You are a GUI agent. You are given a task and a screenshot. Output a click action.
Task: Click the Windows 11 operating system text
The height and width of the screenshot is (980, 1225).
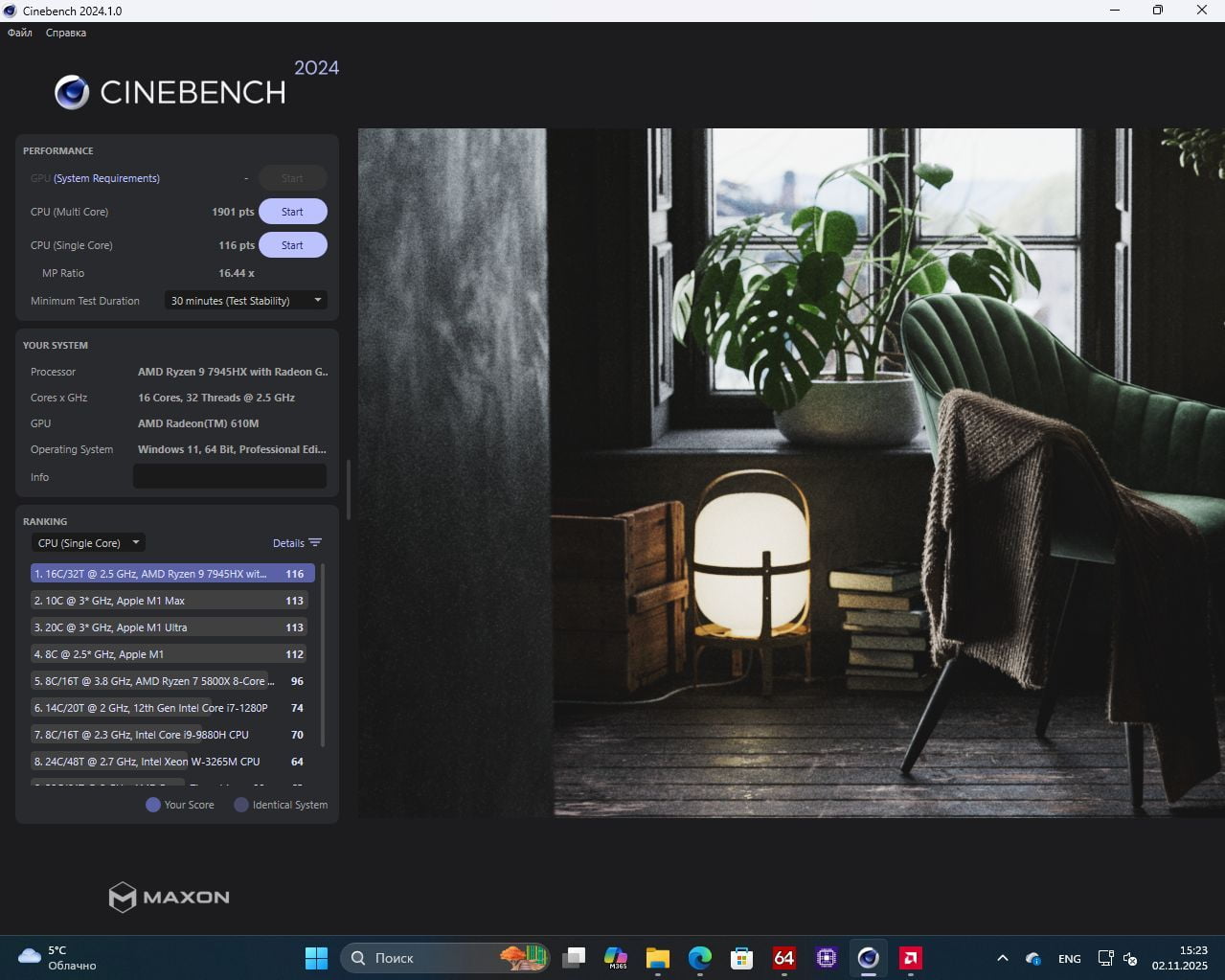click(232, 449)
